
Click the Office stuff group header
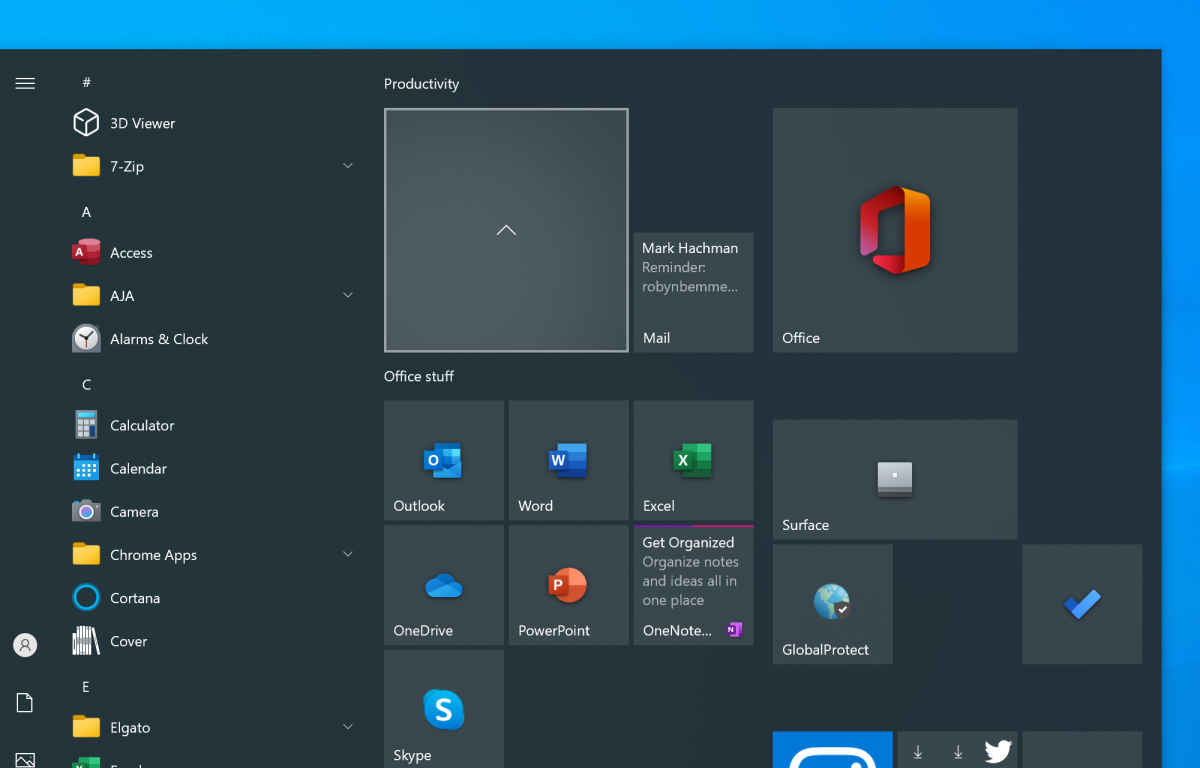[x=419, y=376]
